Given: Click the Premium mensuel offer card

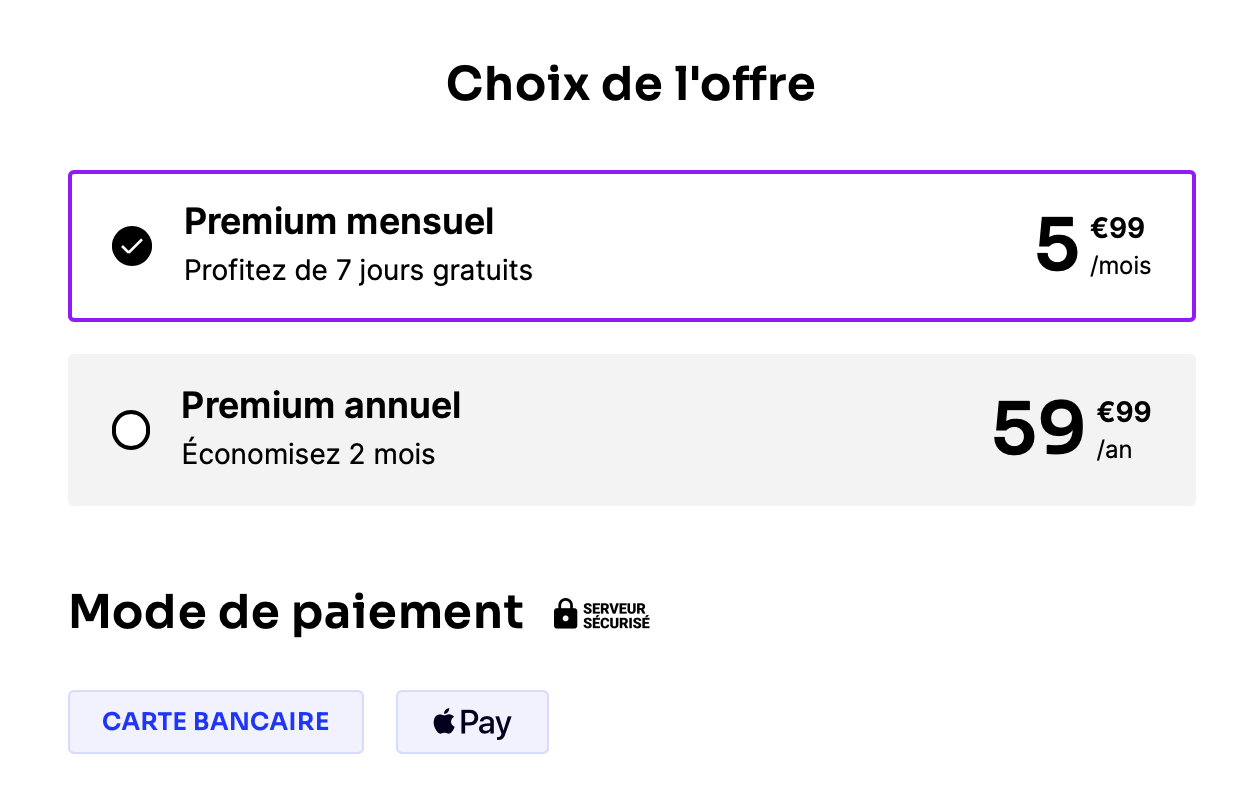Looking at the screenshot, I should (x=632, y=246).
